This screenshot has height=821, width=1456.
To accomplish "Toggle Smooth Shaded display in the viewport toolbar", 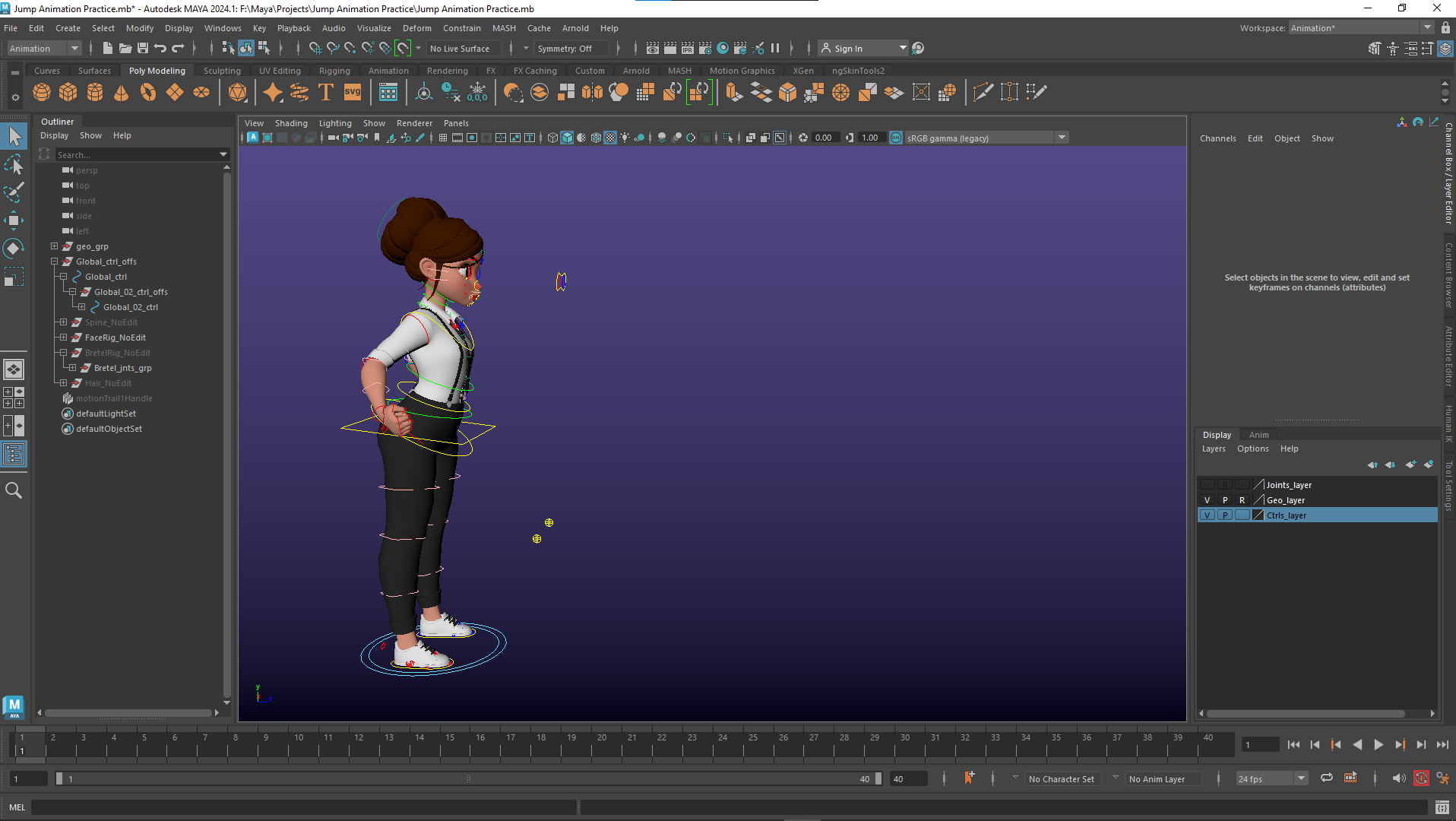I will [x=567, y=138].
